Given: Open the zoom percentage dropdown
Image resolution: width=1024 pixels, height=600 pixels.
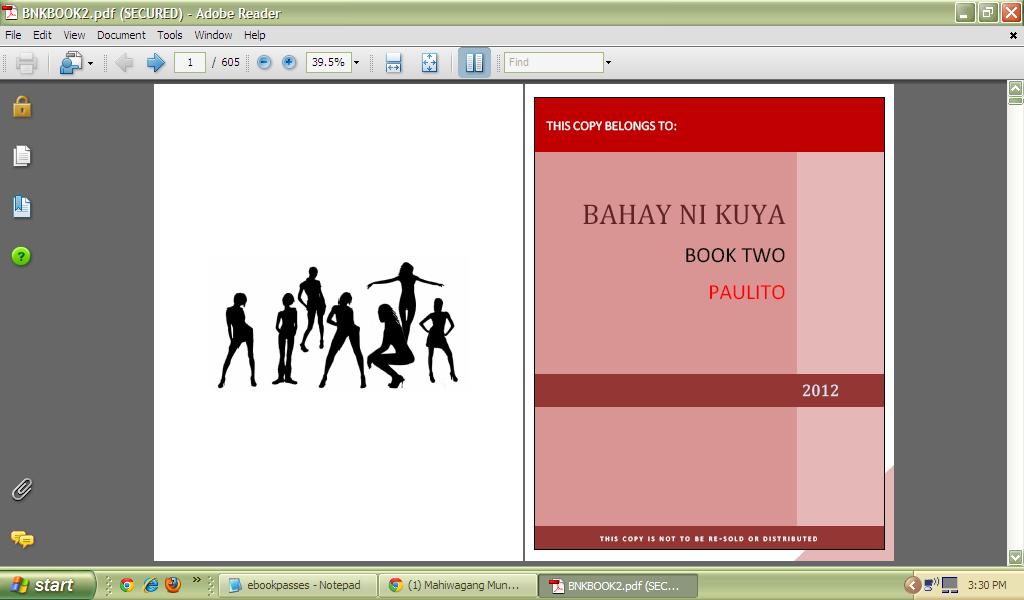Looking at the screenshot, I should 356,62.
